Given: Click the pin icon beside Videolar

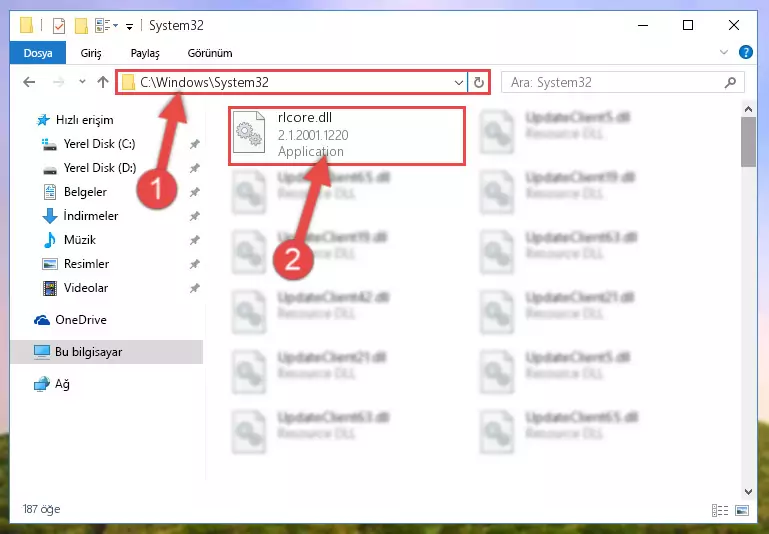Looking at the screenshot, I should pyautogui.click(x=195, y=288).
